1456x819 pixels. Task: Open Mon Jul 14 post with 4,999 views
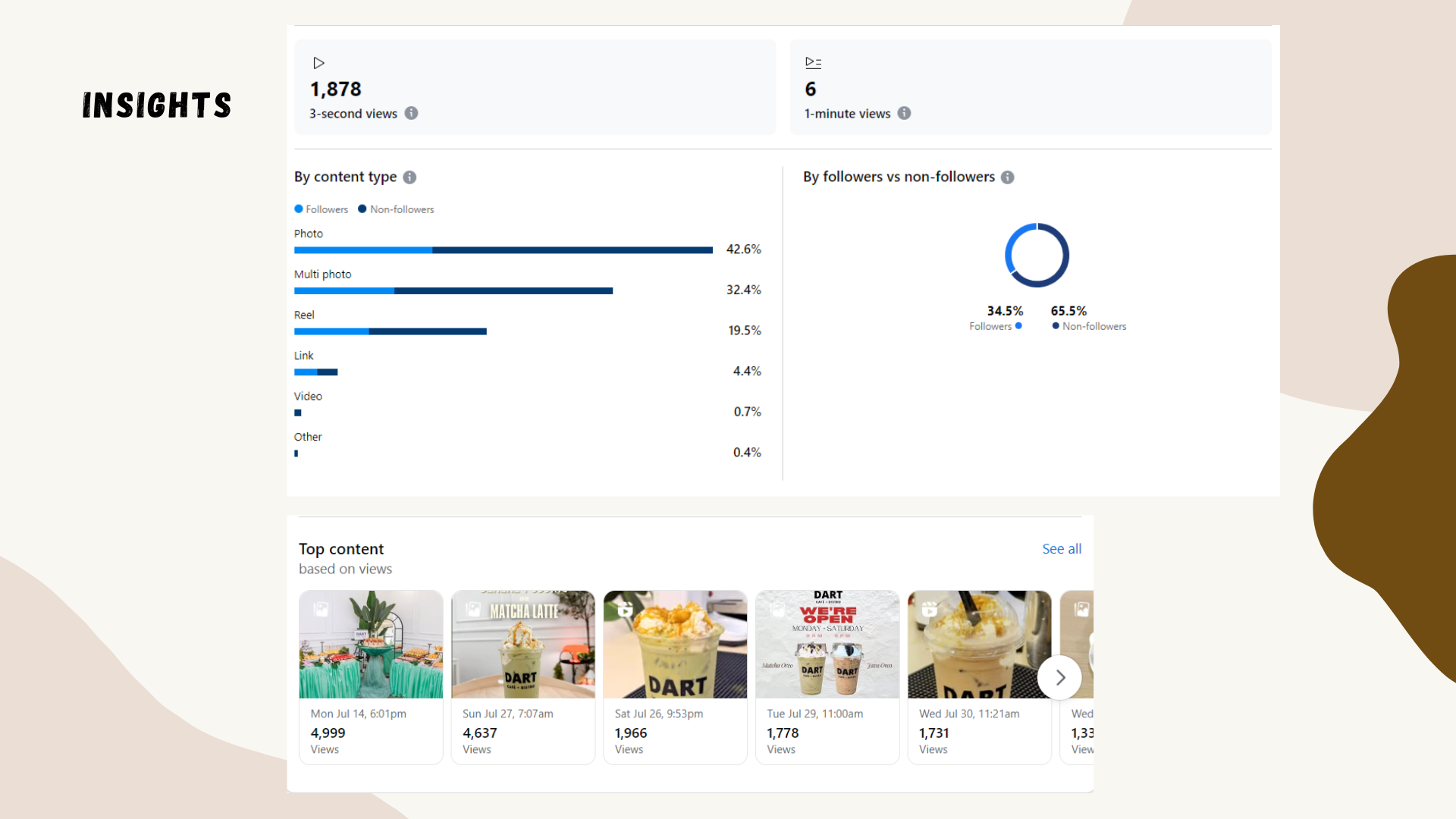(371, 645)
